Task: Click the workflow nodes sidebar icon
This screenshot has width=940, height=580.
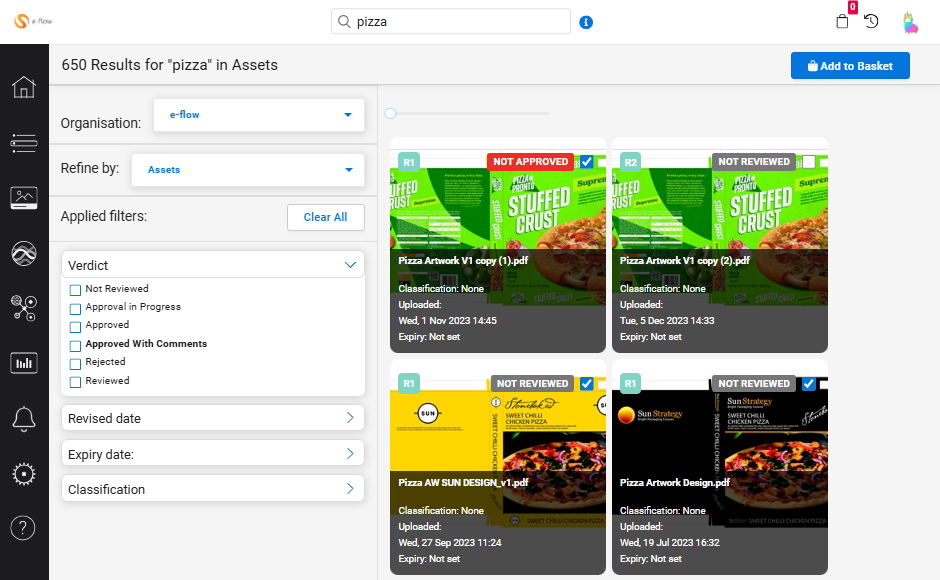Action: [23, 307]
